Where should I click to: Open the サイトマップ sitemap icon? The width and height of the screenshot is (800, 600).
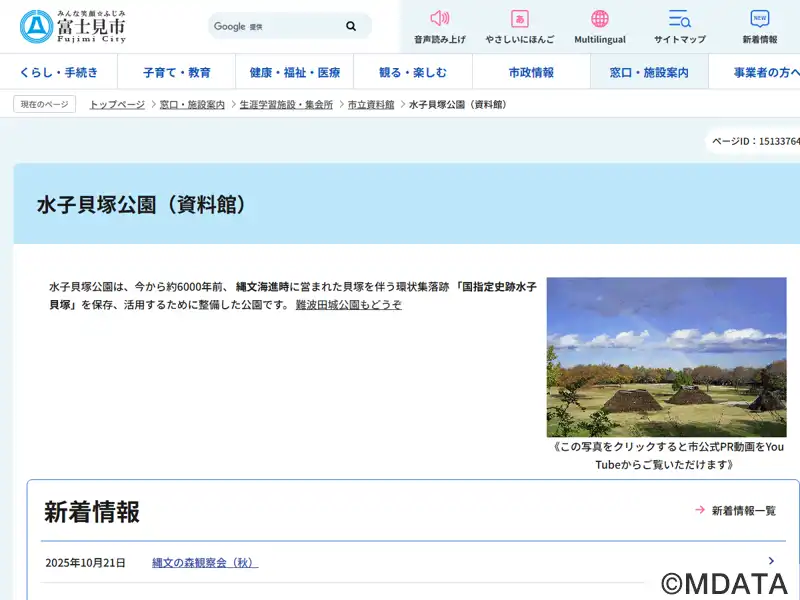pyautogui.click(x=679, y=19)
